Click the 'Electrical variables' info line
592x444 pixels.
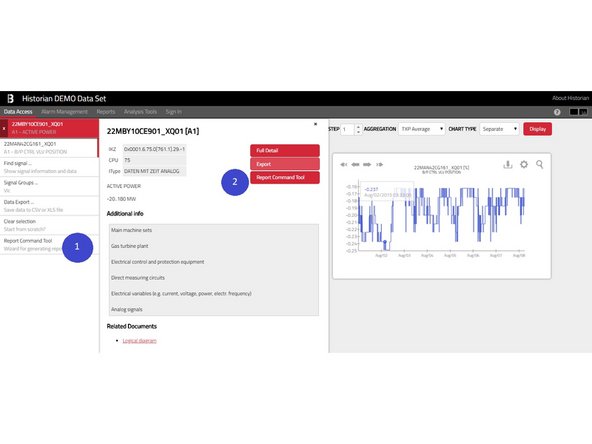click(181, 294)
